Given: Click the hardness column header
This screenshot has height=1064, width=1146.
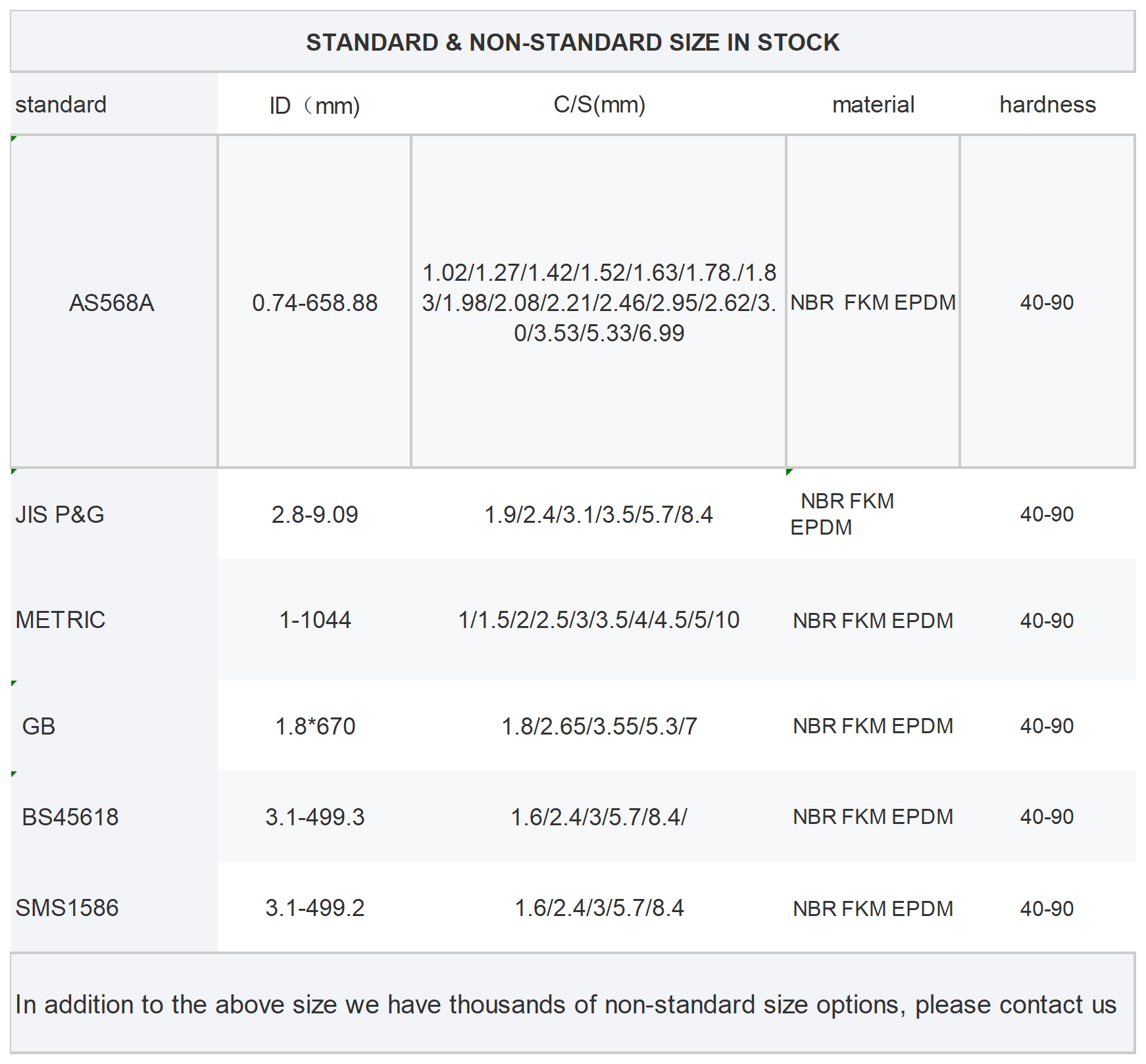Looking at the screenshot, I should pos(1047,104).
